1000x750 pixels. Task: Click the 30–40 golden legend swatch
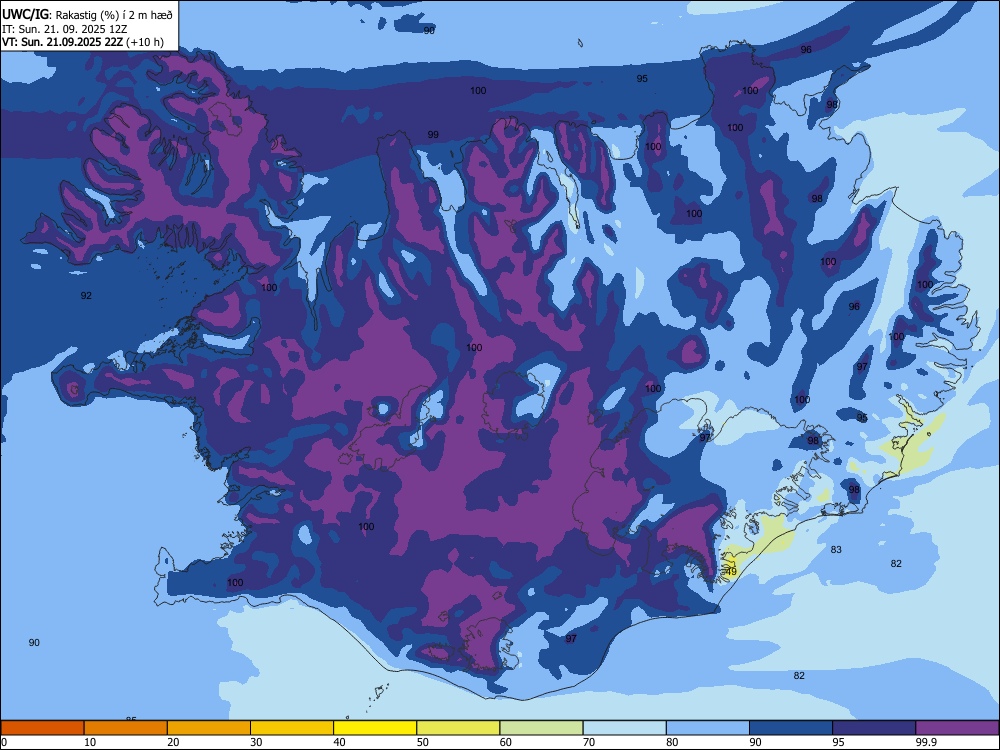[x=292, y=728]
